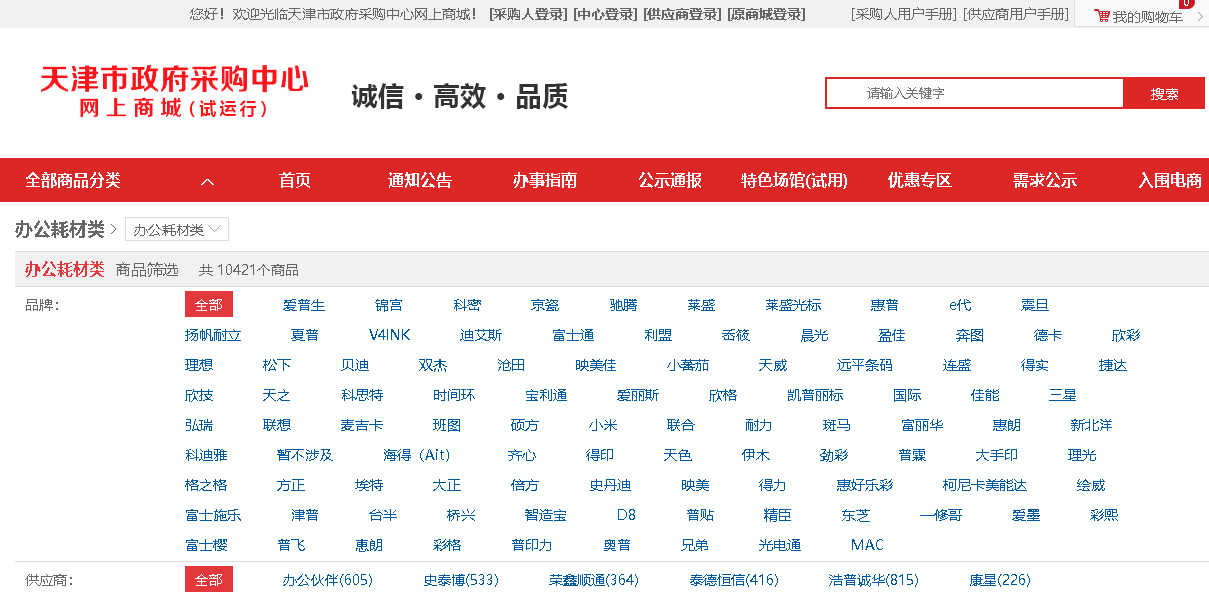
Task: Choose the 联想 brand filter
Action: pyautogui.click(x=277, y=426)
